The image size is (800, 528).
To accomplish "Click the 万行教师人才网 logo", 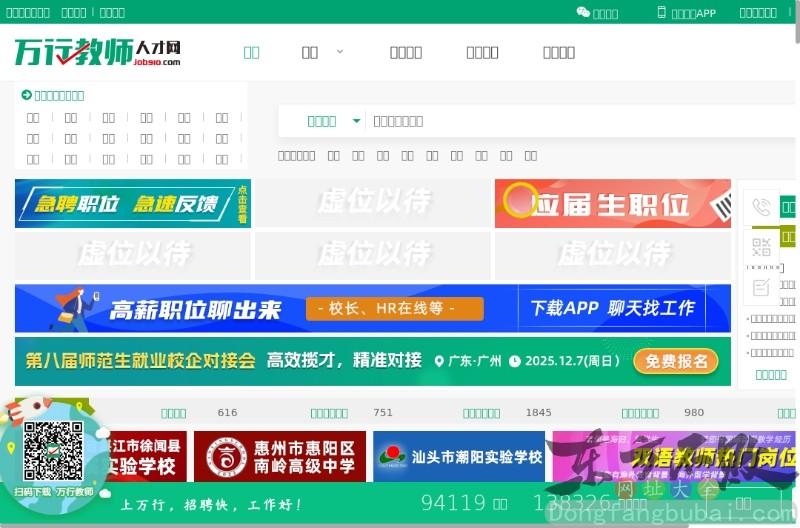I will (97, 52).
